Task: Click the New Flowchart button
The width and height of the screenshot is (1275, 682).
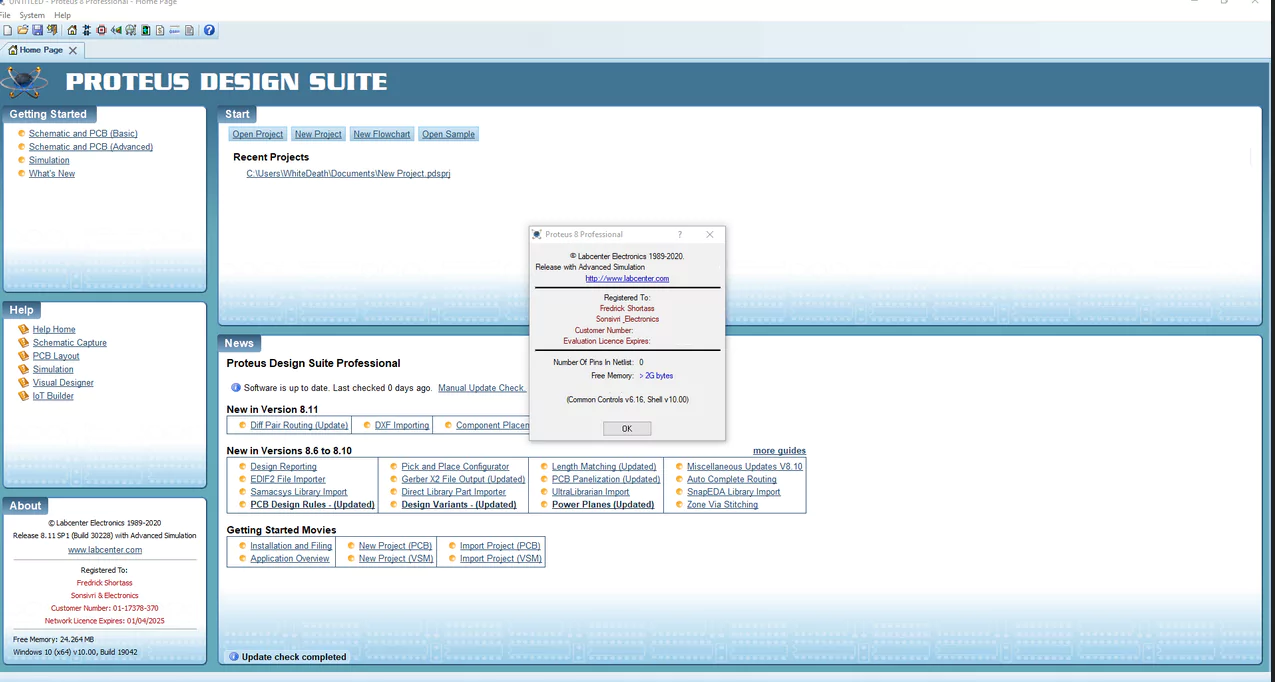Action: point(382,134)
